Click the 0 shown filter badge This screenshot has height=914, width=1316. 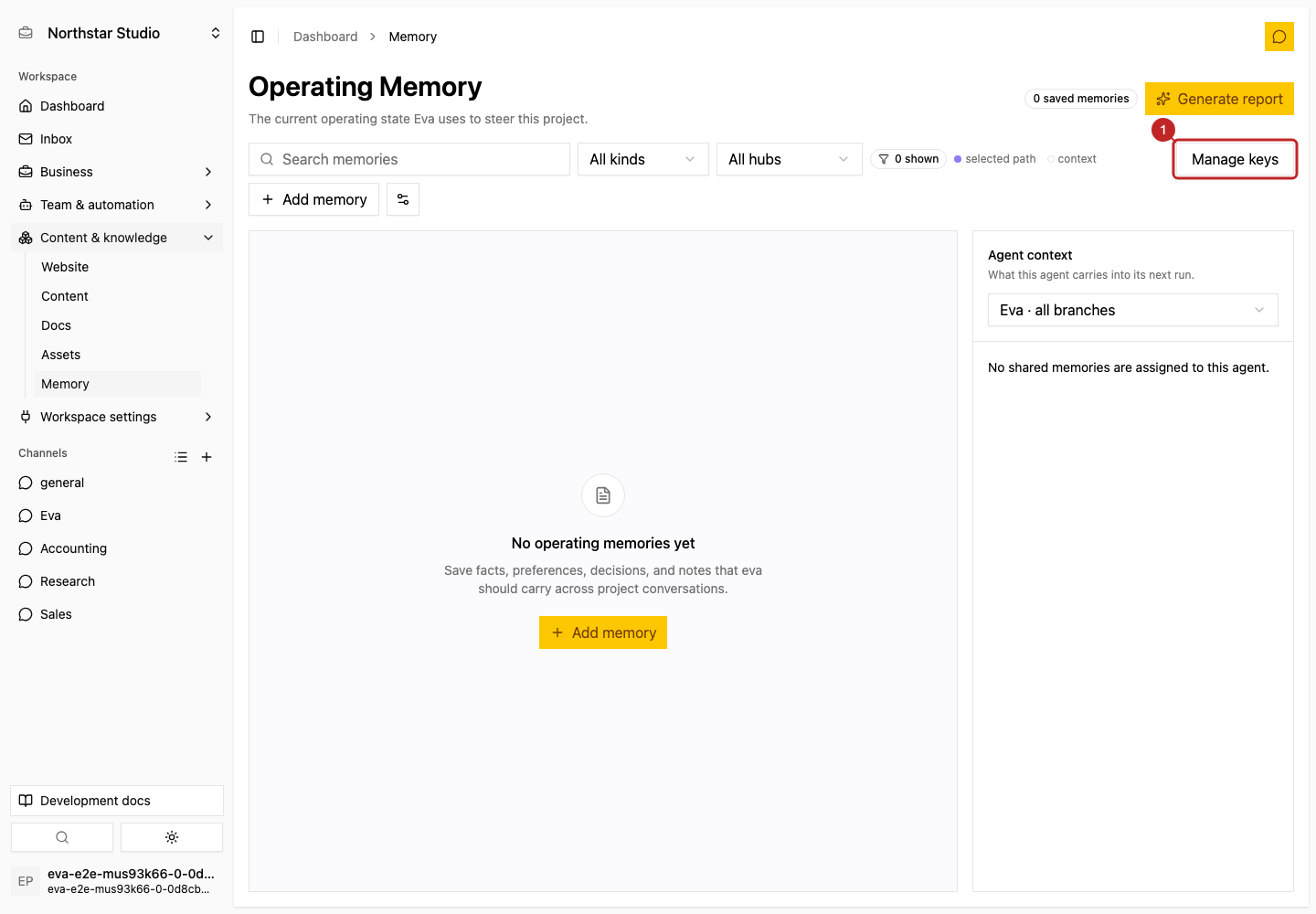point(908,159)
